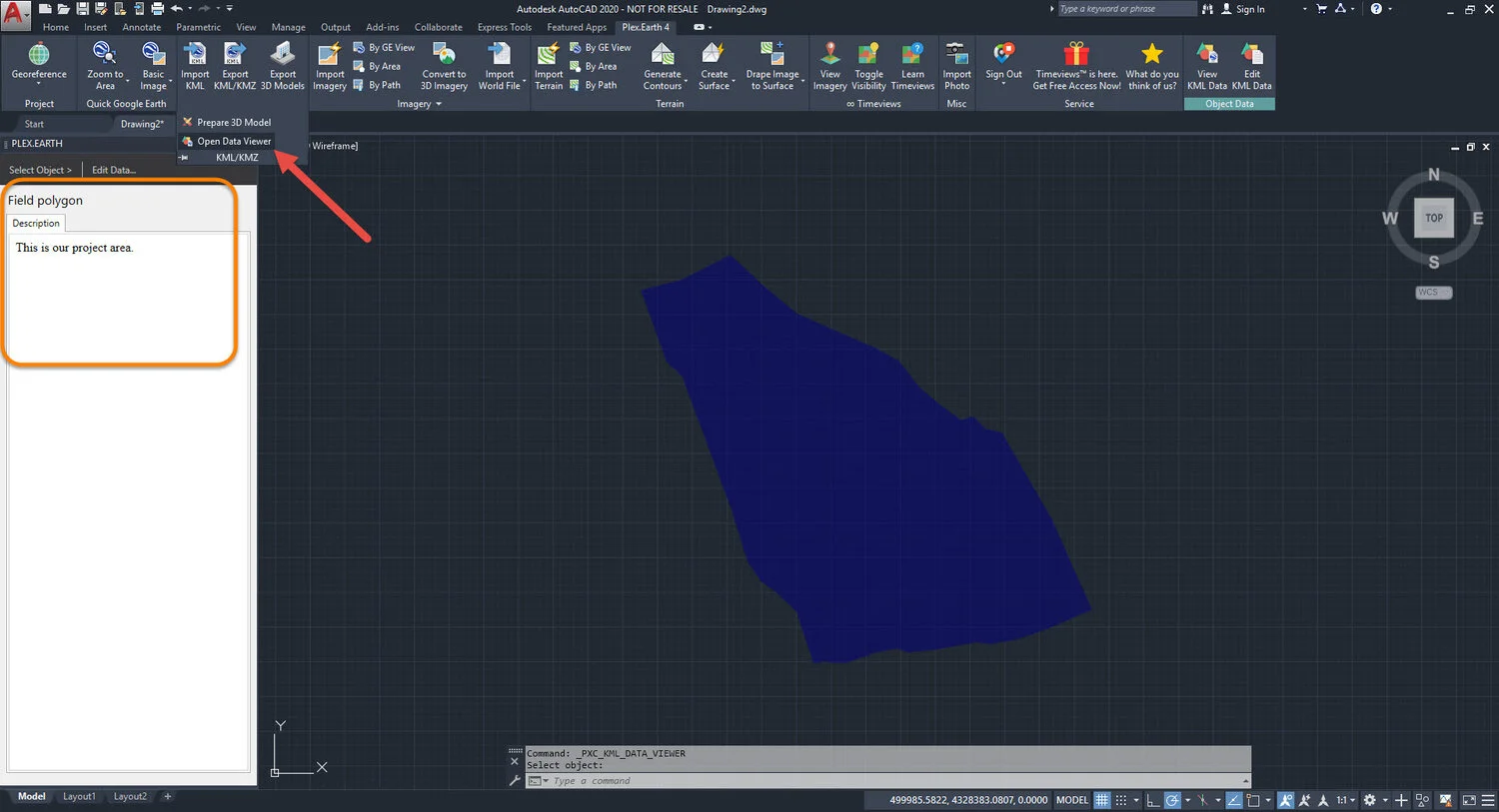Choose Convert to 3D Imagery
This screenshot has height=812, width=1499.
click(444, 67)
